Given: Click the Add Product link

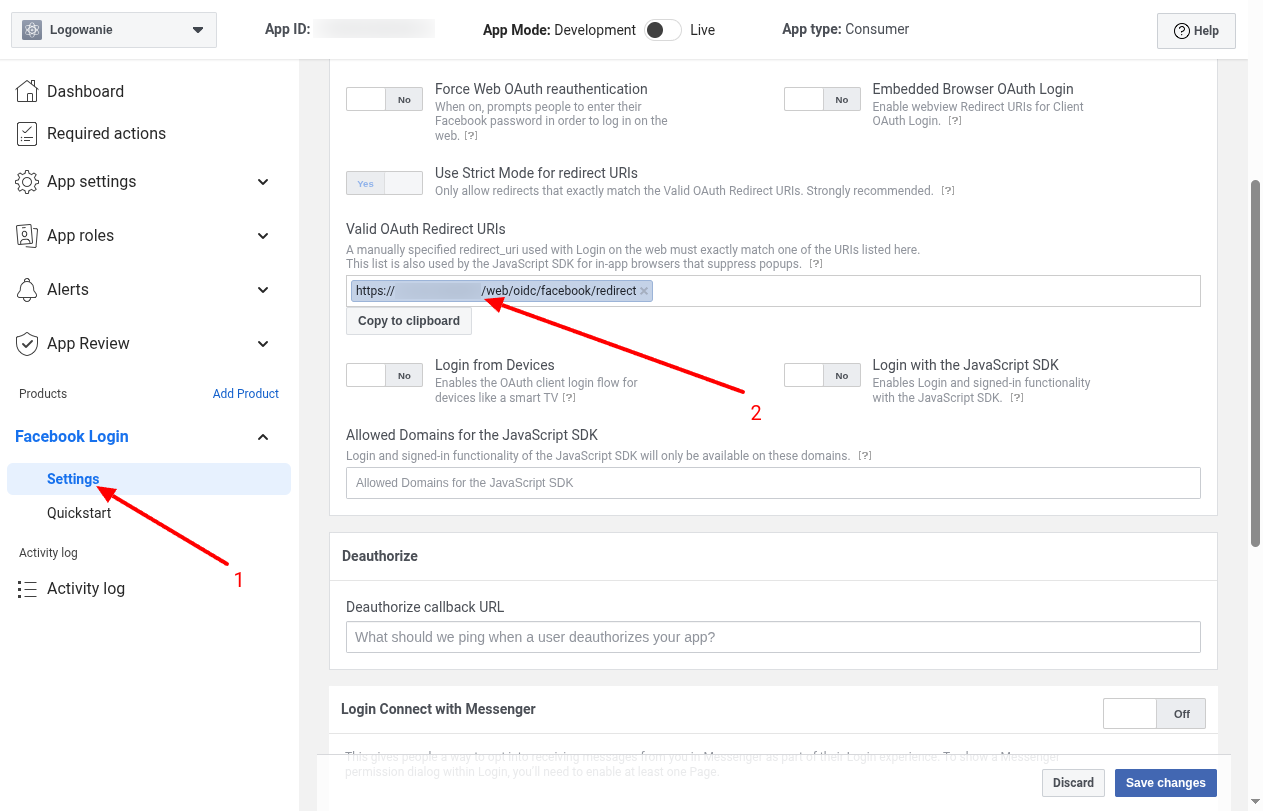Looking at the screenshot, I should pyautogui.click(x=246, y=394).
